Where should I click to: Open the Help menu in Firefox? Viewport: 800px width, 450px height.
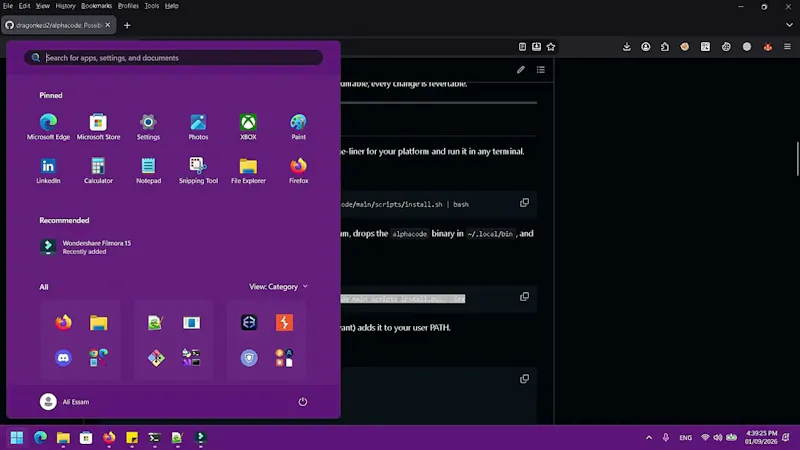(171, 6)
